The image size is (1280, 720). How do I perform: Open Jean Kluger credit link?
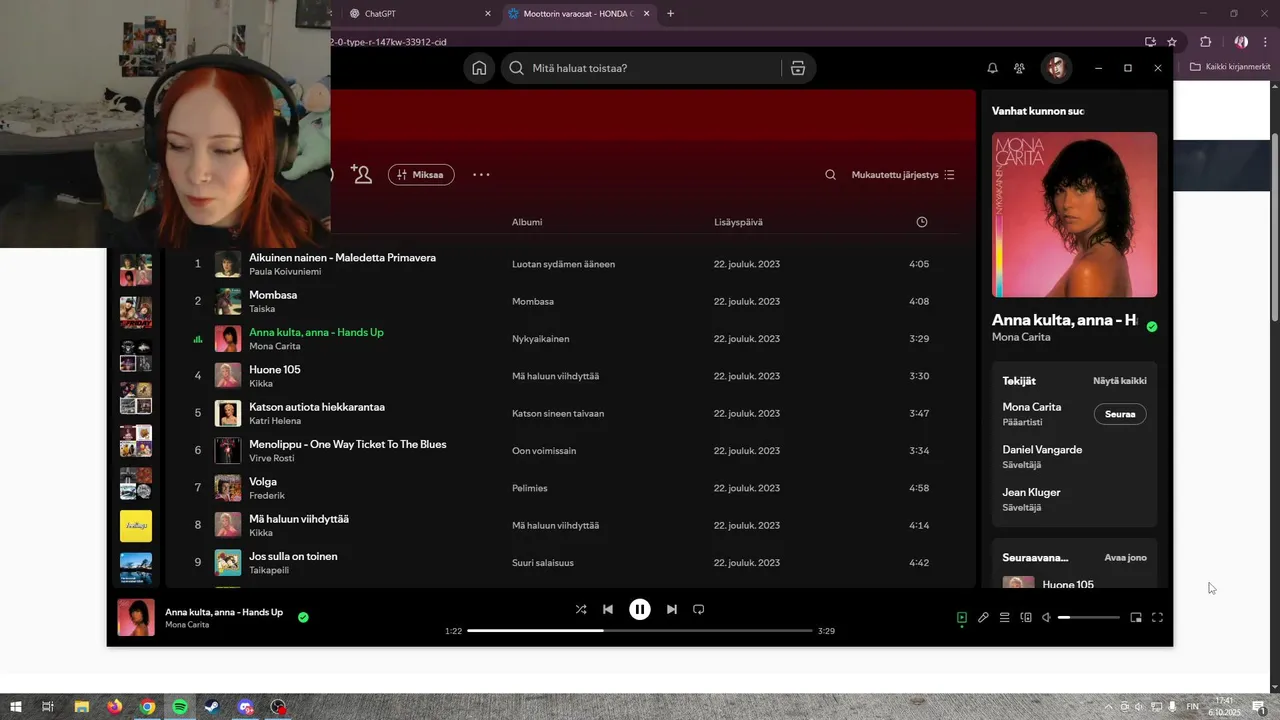pos(1031,492)
